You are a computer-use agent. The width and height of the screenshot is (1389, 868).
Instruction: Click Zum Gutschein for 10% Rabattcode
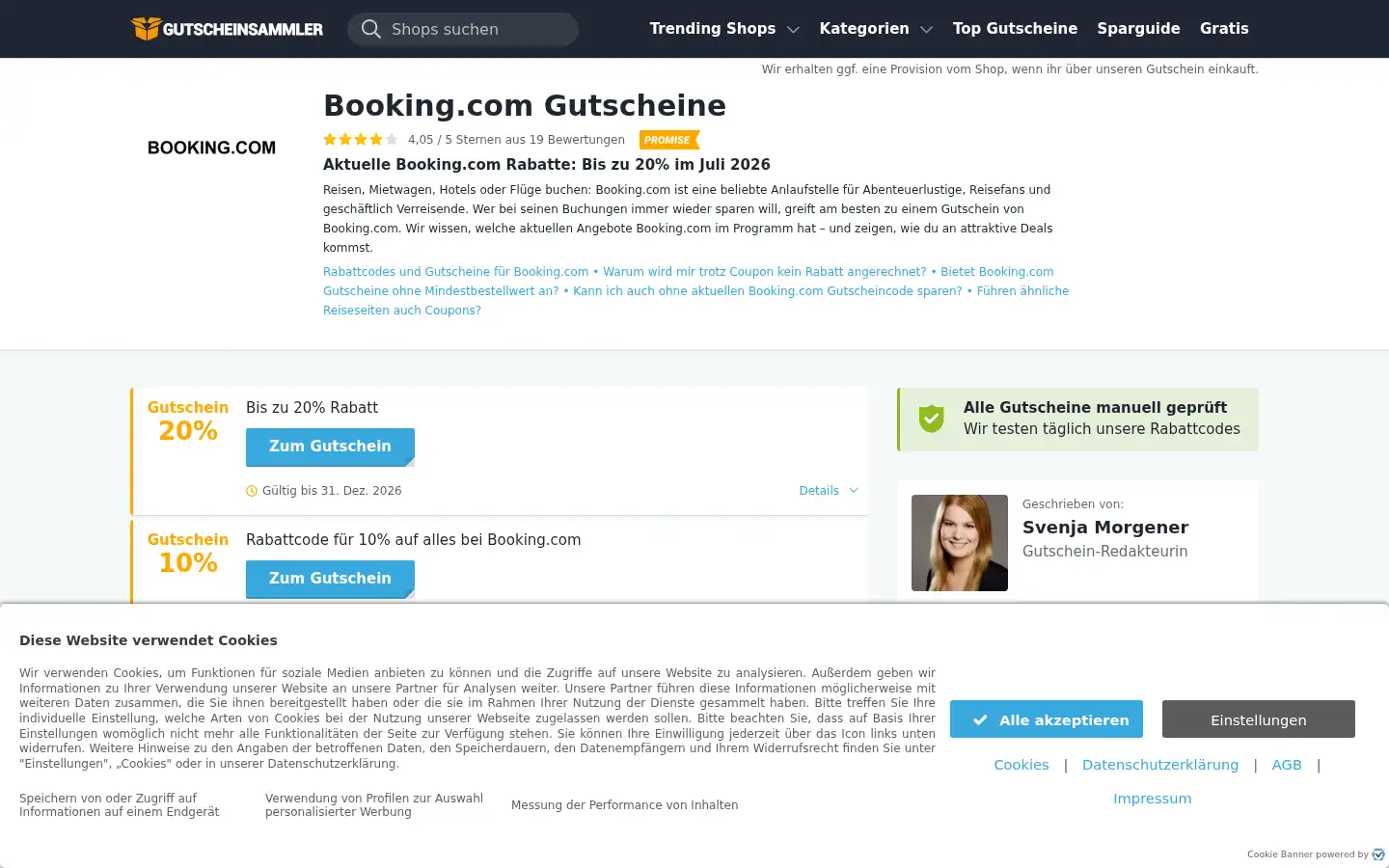pyautogui.click(x=330, y=579)
